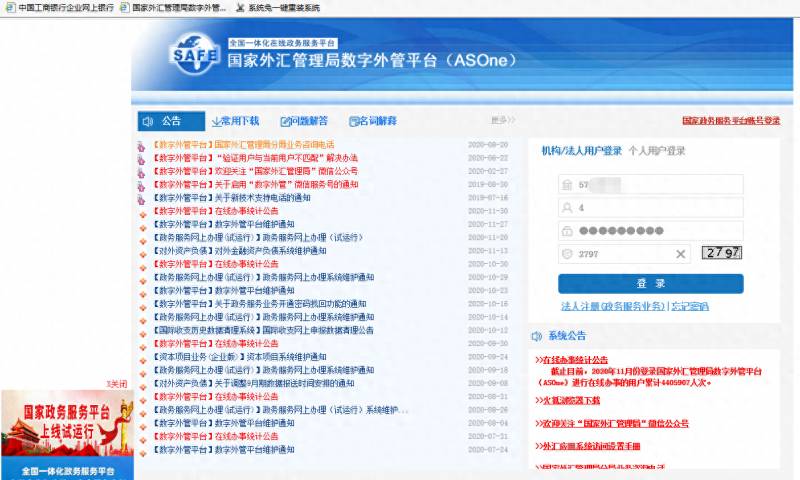This screenshot has width=800, height=480.
Task: Click 更多>> link in announcements
Action: [x=503, y=120]
